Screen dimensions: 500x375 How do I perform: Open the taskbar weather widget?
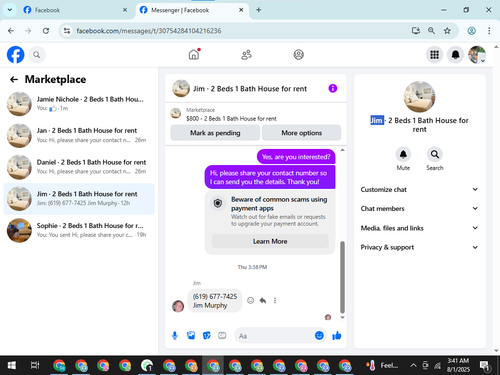coord(382,365)
